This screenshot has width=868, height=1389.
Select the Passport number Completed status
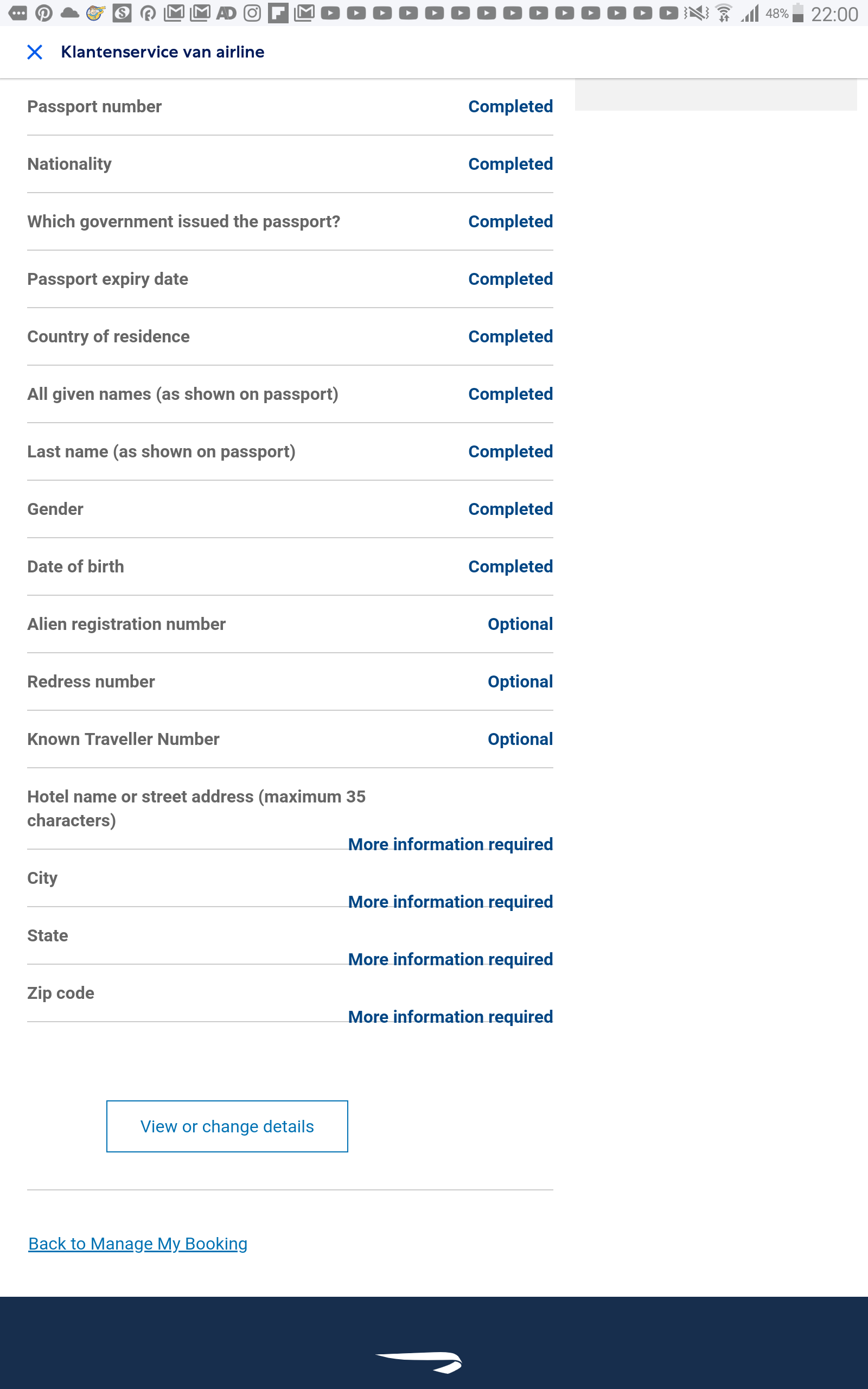(x=510, y=107)
